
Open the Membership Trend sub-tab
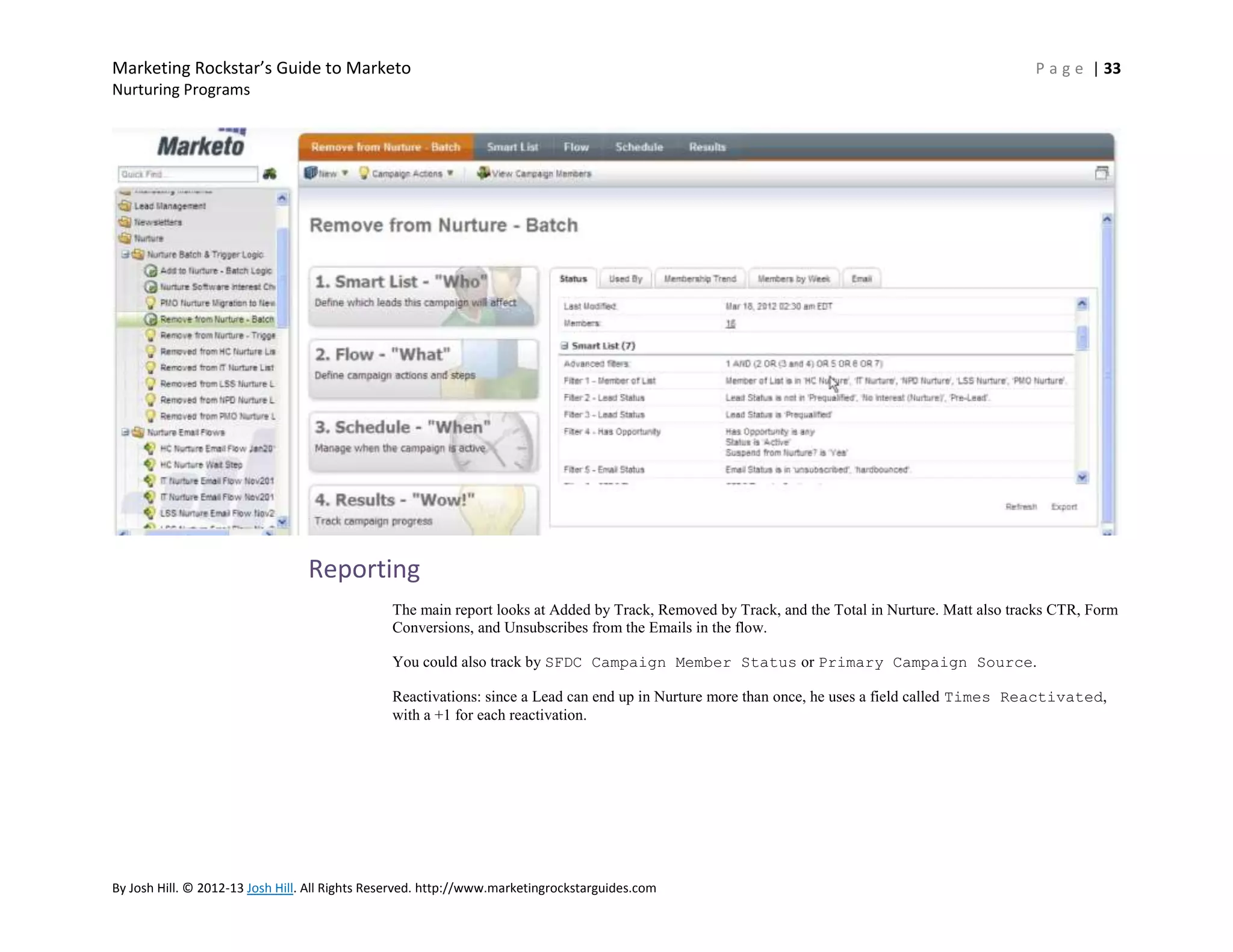(700, 279)
